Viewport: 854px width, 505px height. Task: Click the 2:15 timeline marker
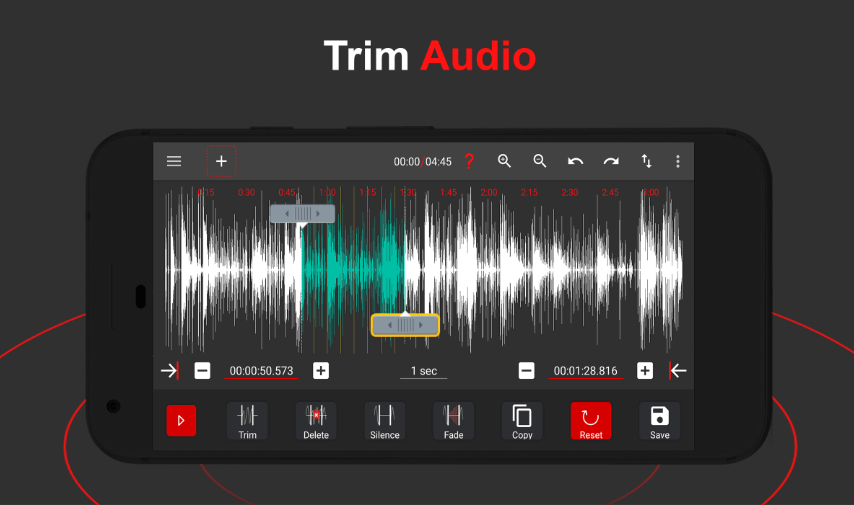point(529,192)
